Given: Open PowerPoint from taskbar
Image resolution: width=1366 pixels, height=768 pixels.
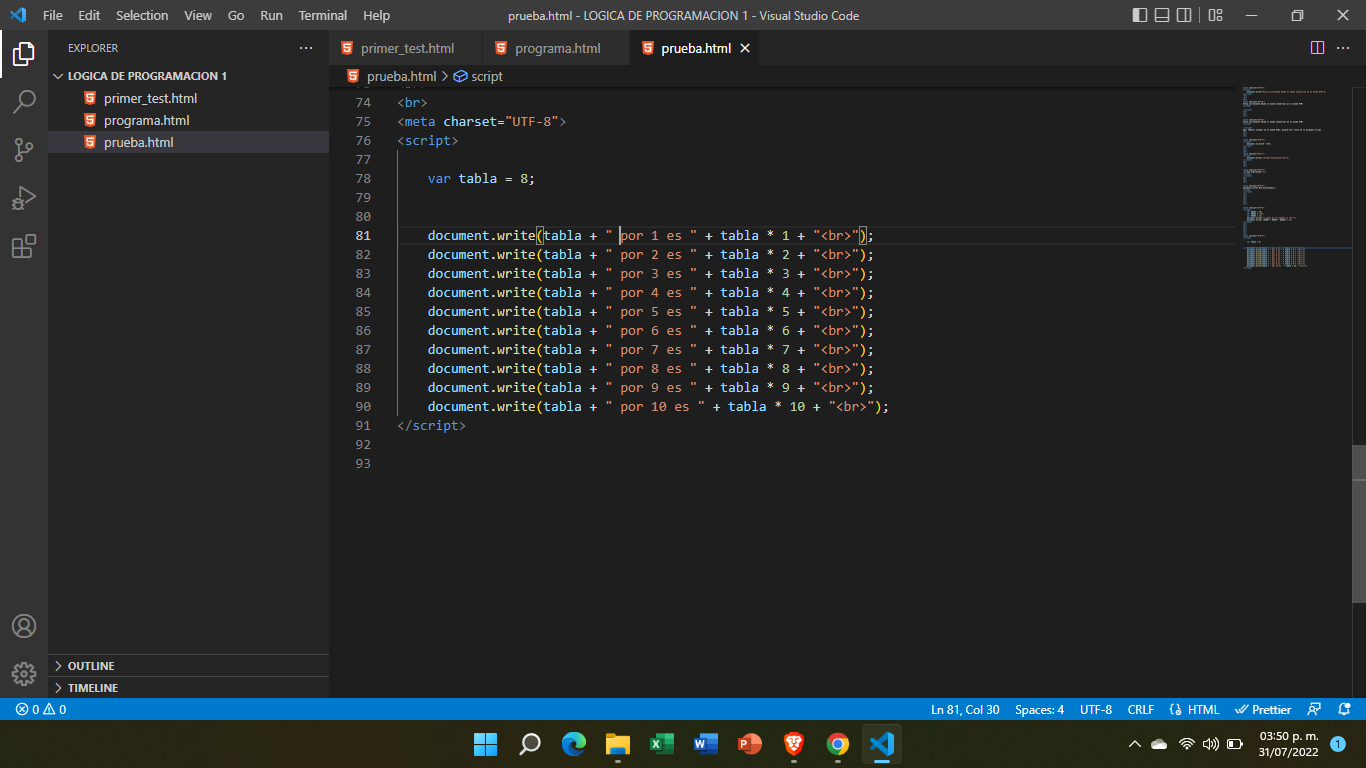Looking at the screenshot, I should coord(750,744).
